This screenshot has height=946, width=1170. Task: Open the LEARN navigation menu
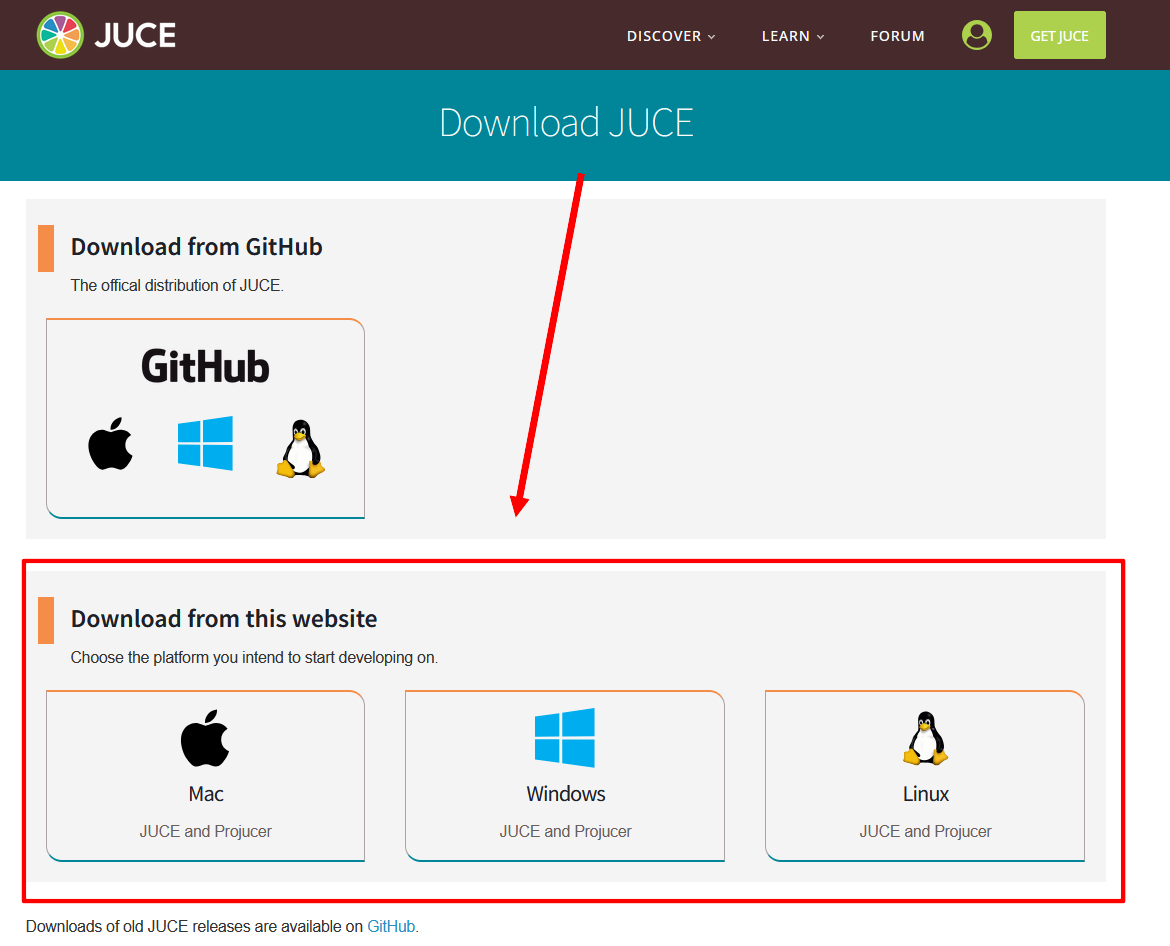coord(792,36)
